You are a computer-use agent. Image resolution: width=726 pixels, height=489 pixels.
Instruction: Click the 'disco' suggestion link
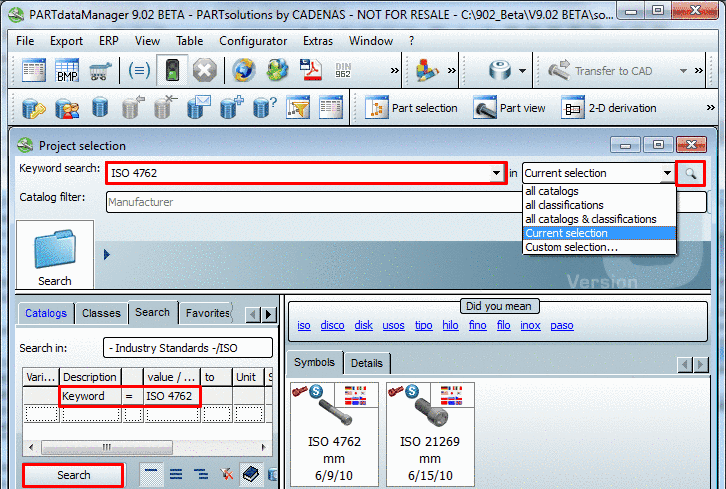tap(332, 326)
